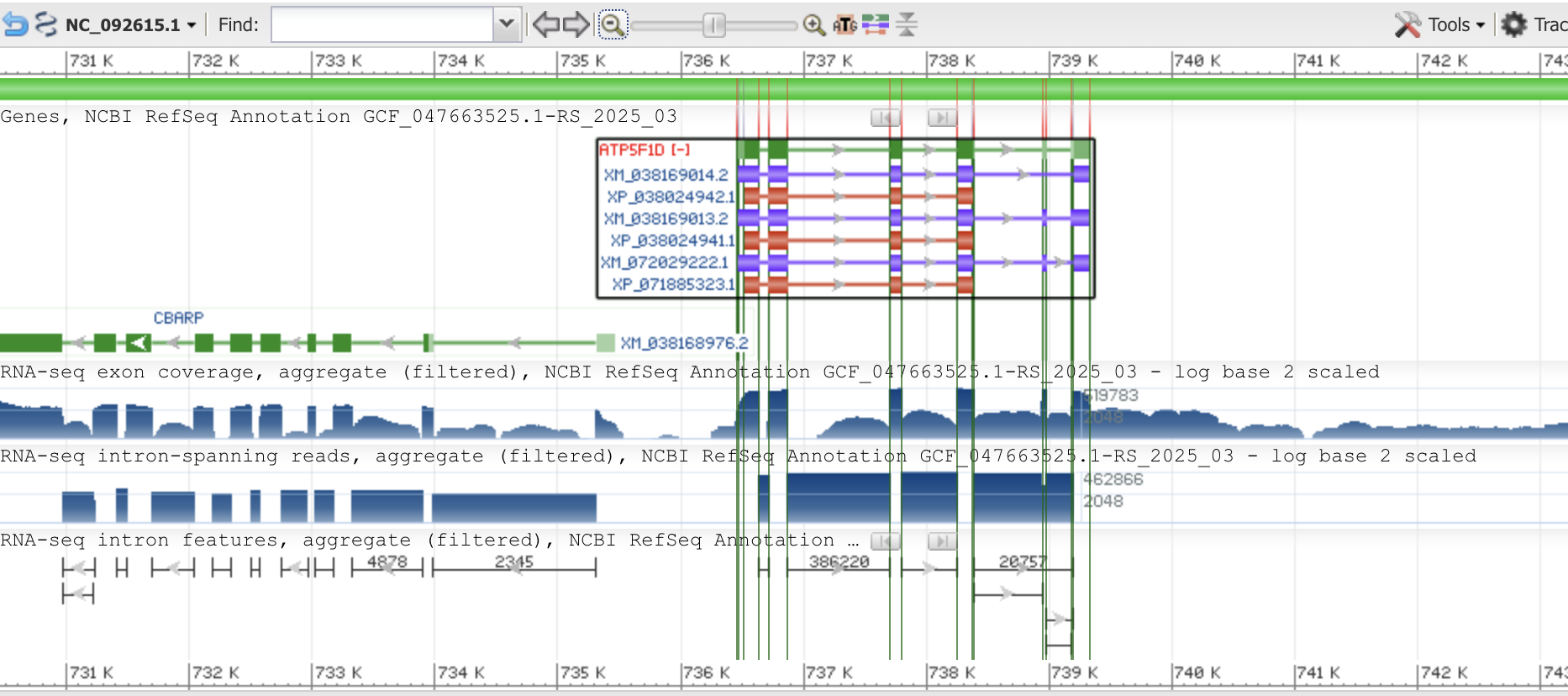Jump to previous exon in Genes track
This screenshot has width=1568, height=696.
[x=885, y=118]
